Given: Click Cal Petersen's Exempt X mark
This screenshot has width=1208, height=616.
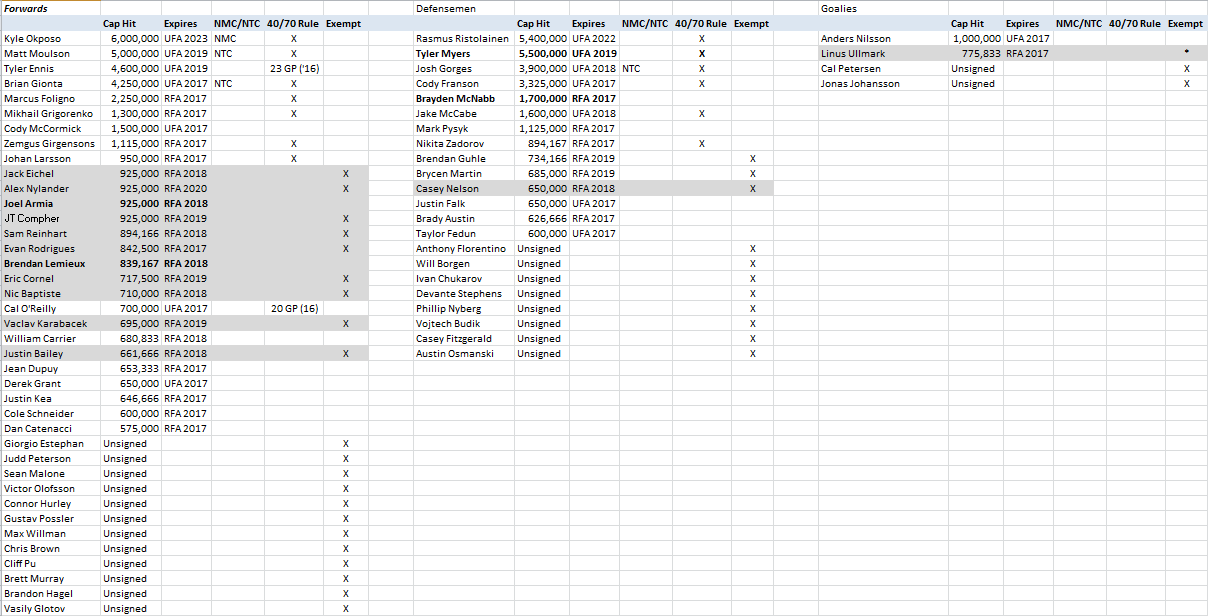Looking at the screenshot, I should click(1186, 68).
